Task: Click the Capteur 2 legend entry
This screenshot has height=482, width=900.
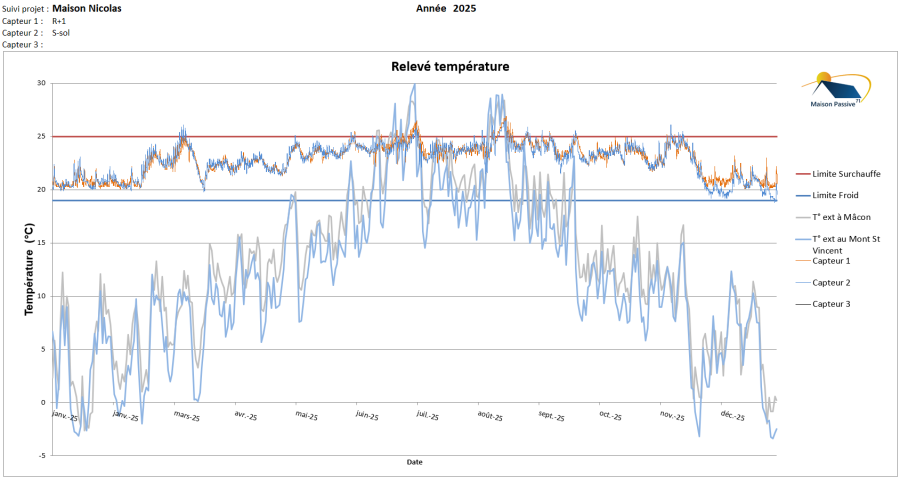Action: click(832, 282)
